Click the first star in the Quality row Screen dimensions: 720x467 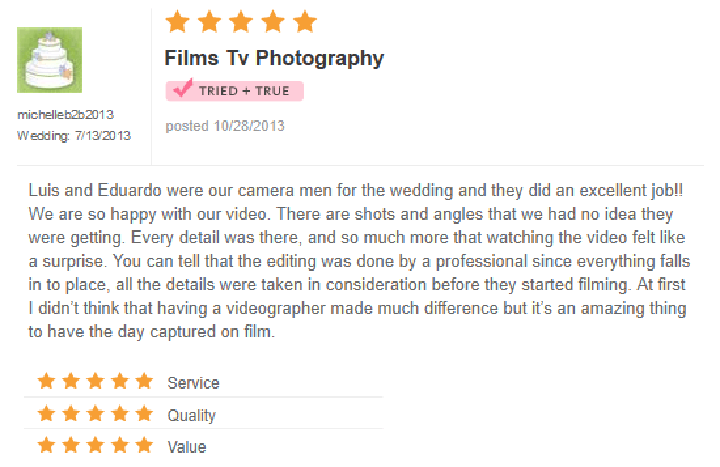[x=46, y=413]
